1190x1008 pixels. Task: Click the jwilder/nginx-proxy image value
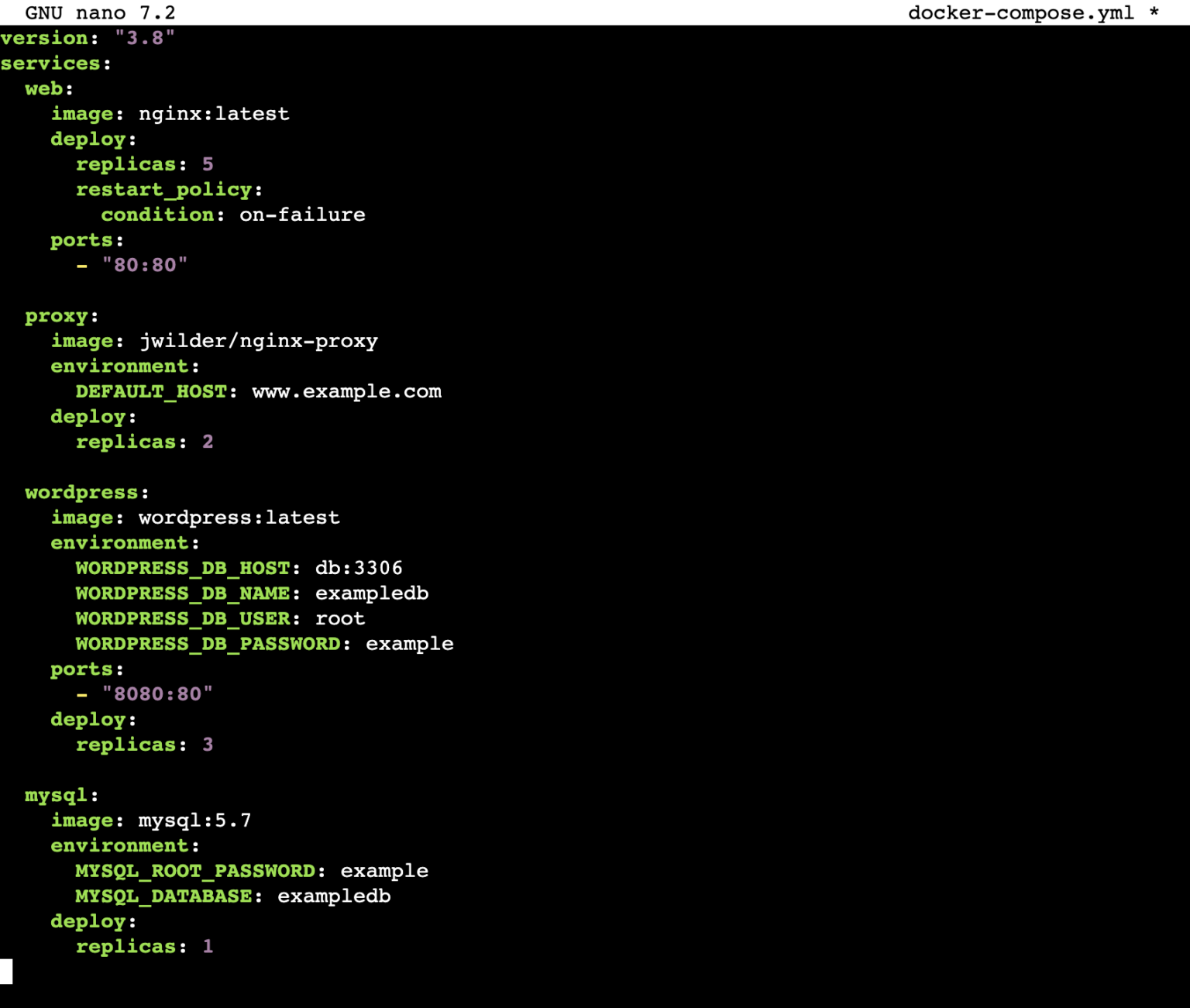(x=256, y=340)
